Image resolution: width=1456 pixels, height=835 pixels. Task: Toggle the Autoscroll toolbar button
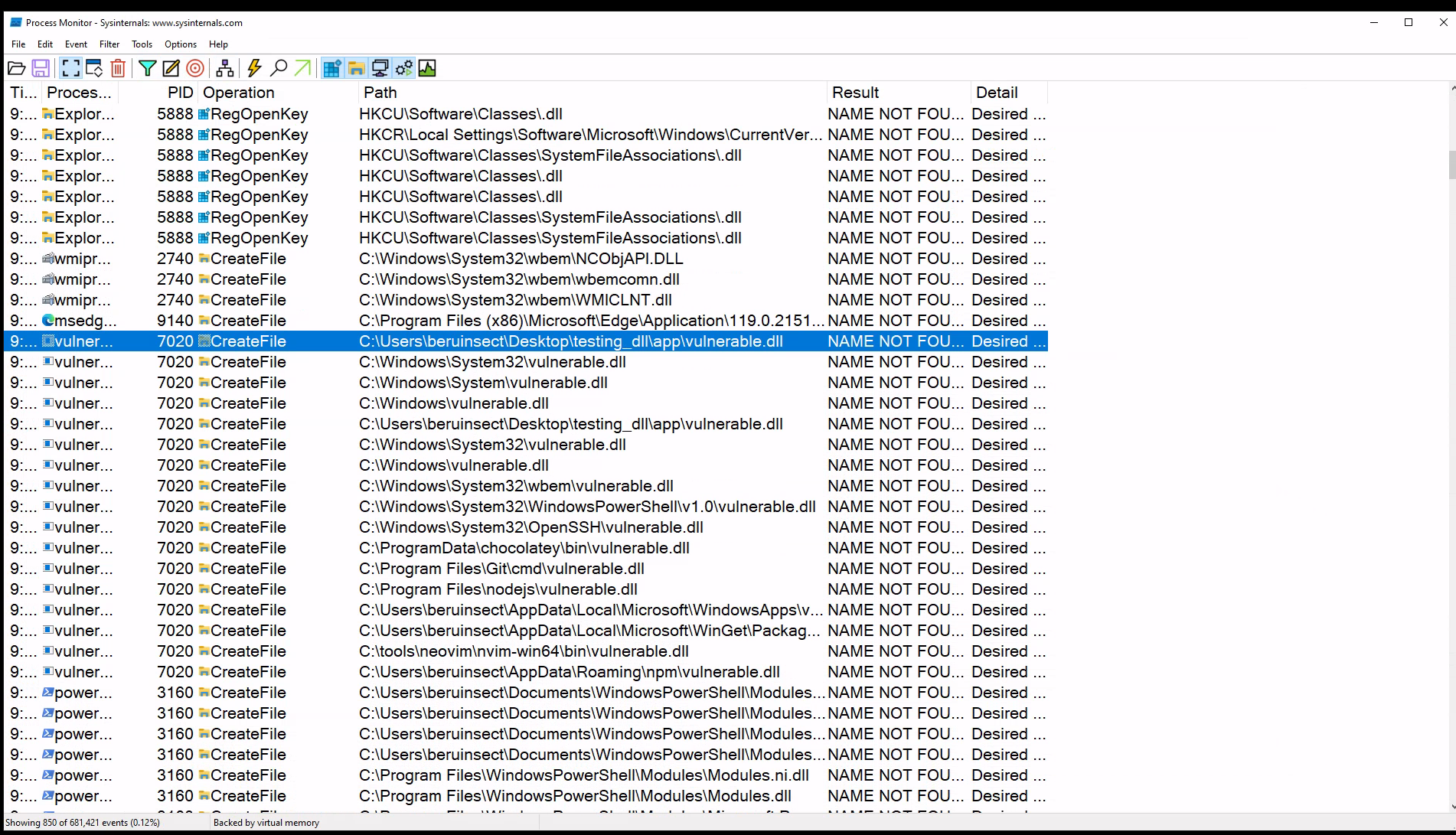click(94, 69)
